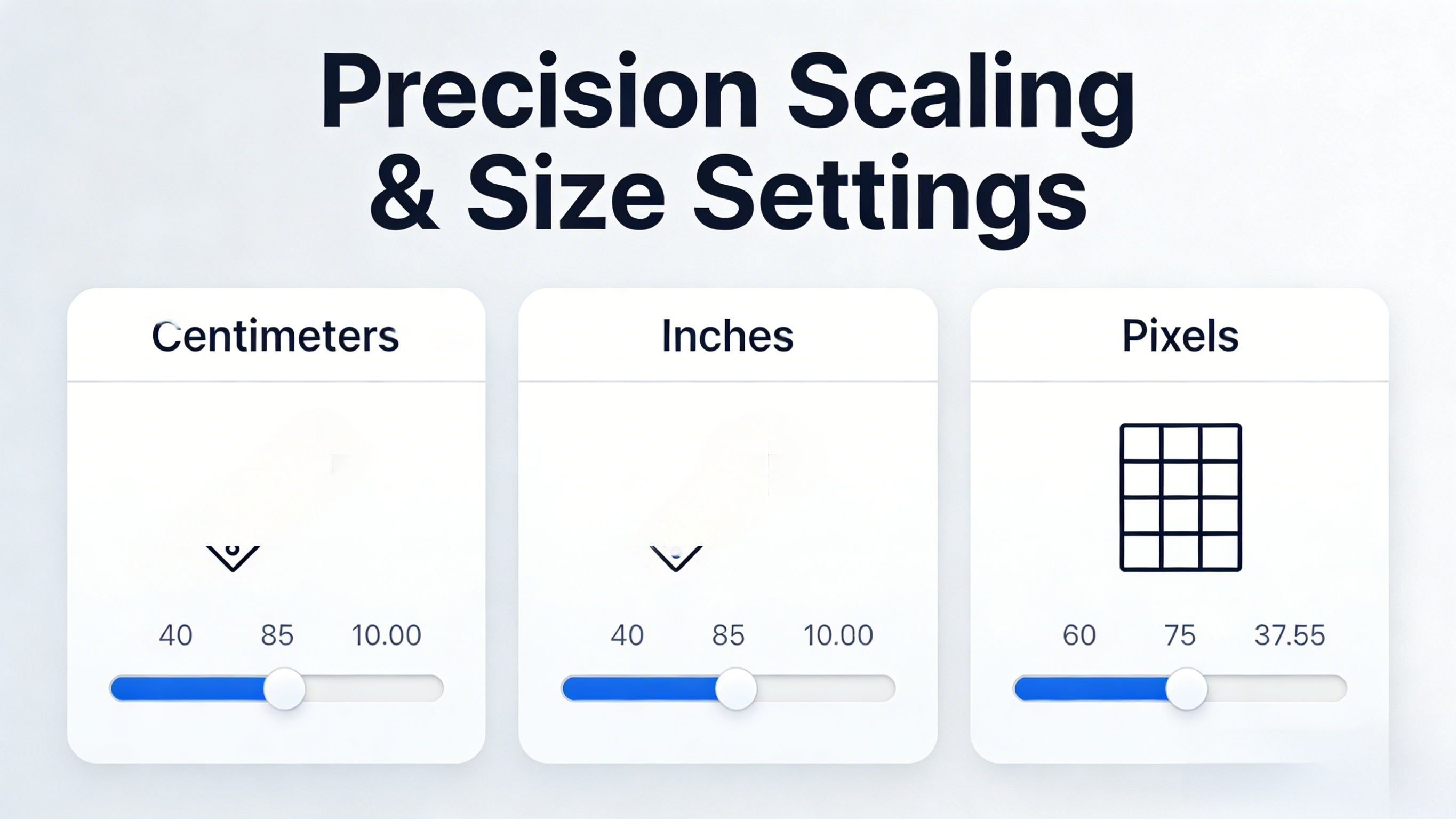Click the 75 value in the Pixels card
This screenshot has width=1456, height=819.
pyautogui.click(x=1180, y=635)
